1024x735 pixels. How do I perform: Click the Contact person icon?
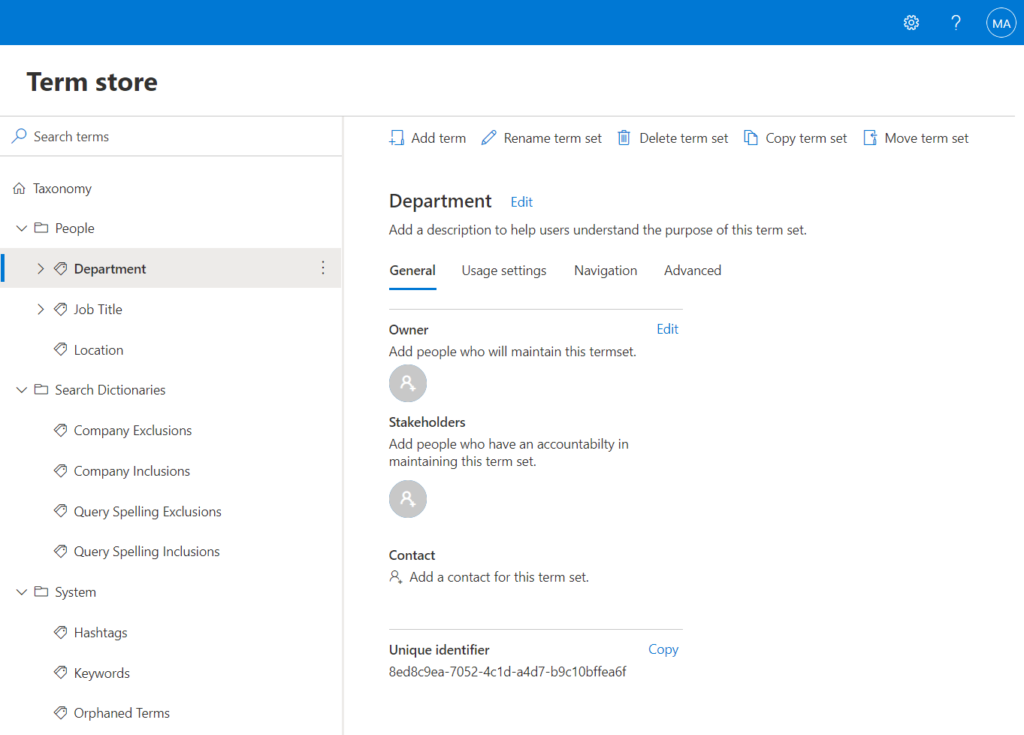pos(395,577)
